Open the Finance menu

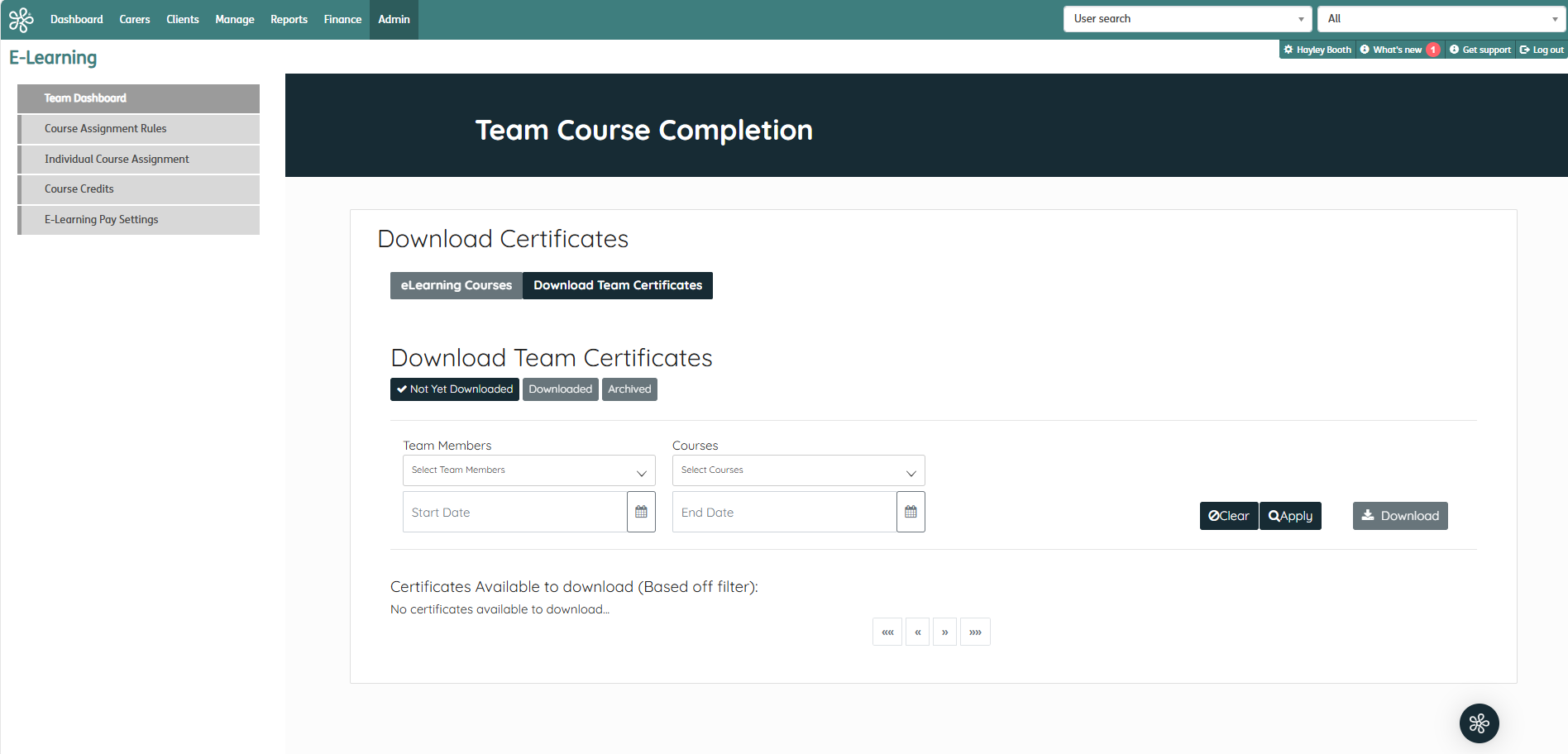coord(342,20)
